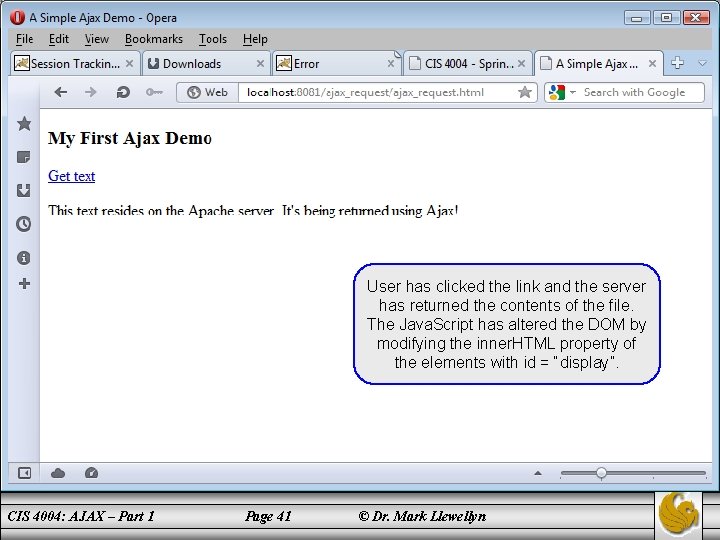Click the Opera Link cloud icon
Screen dimensions: 720x540
coord(58,473)
